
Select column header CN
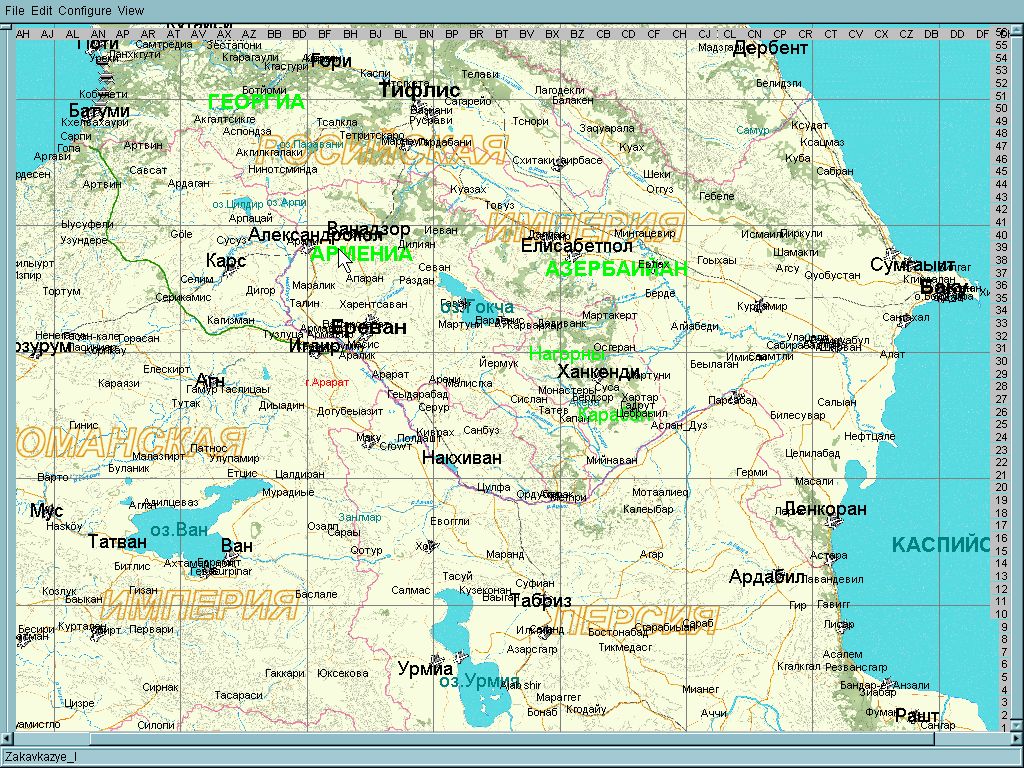point(754,34)
